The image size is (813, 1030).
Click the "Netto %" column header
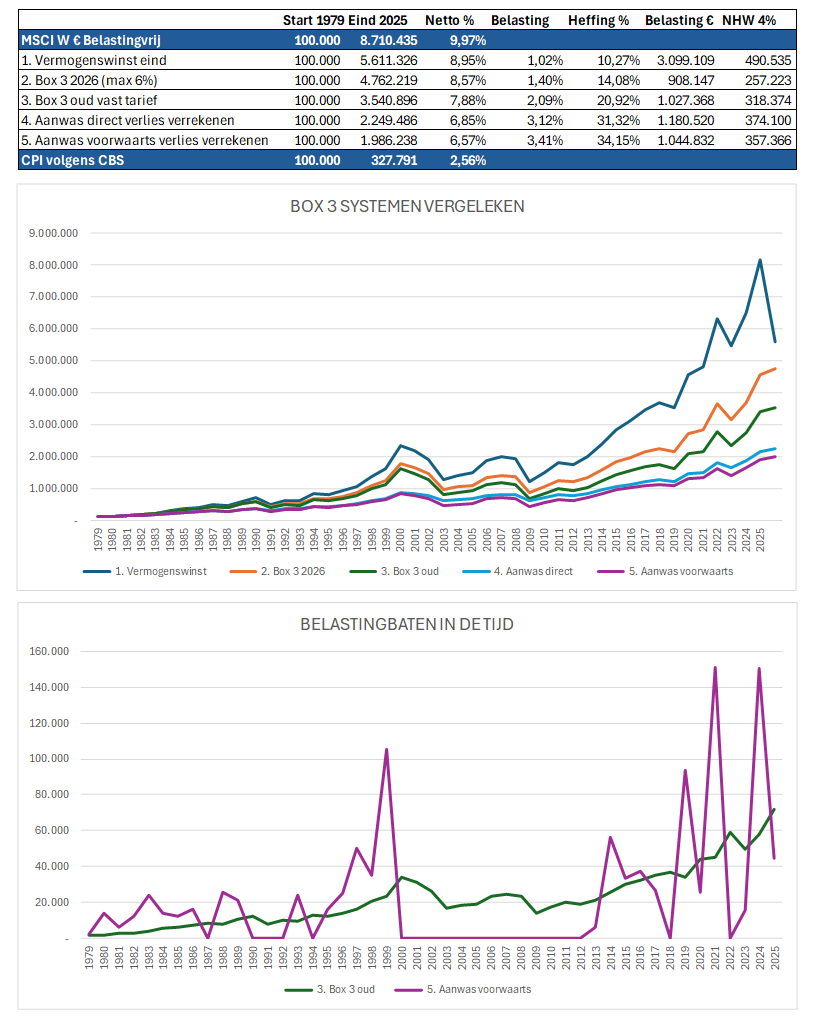[x=450, y=19]
